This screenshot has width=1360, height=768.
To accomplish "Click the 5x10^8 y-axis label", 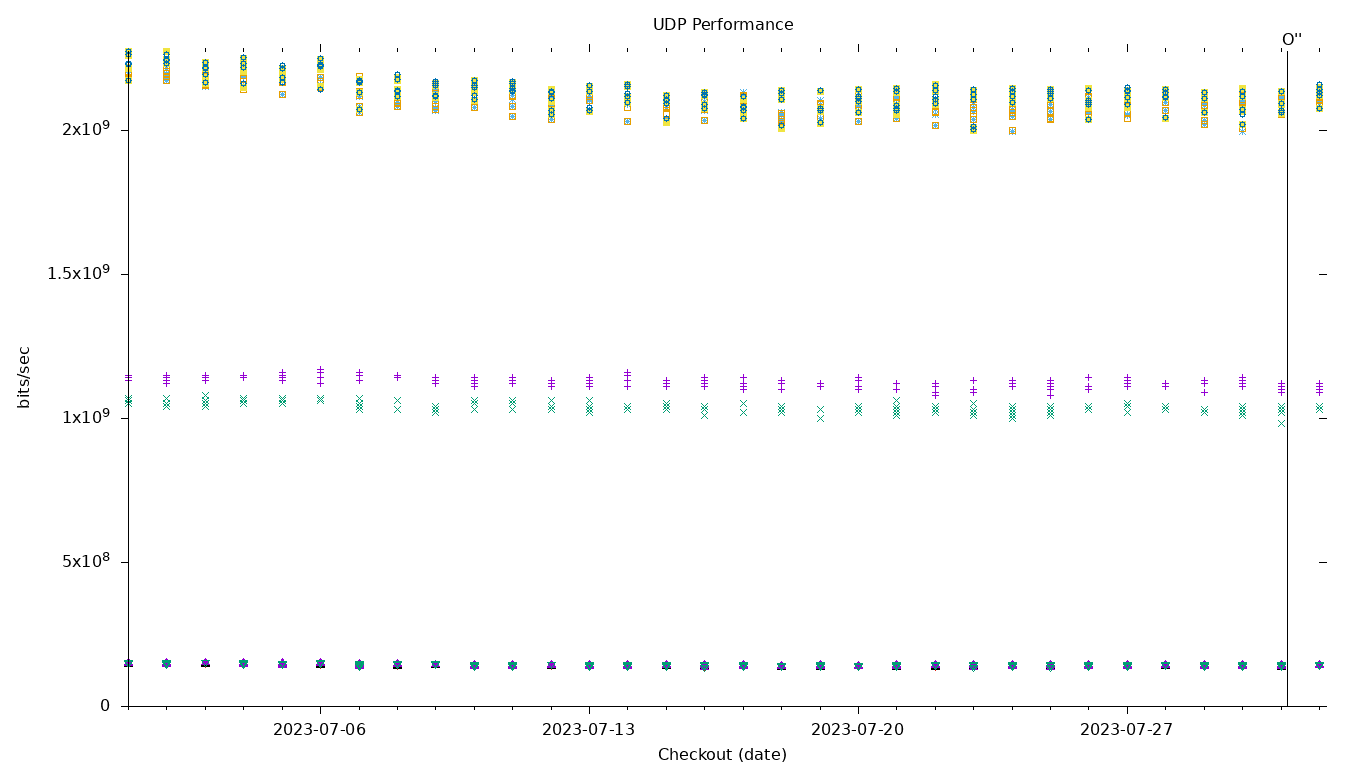I will pyautogui.click(x=86, y=562).
